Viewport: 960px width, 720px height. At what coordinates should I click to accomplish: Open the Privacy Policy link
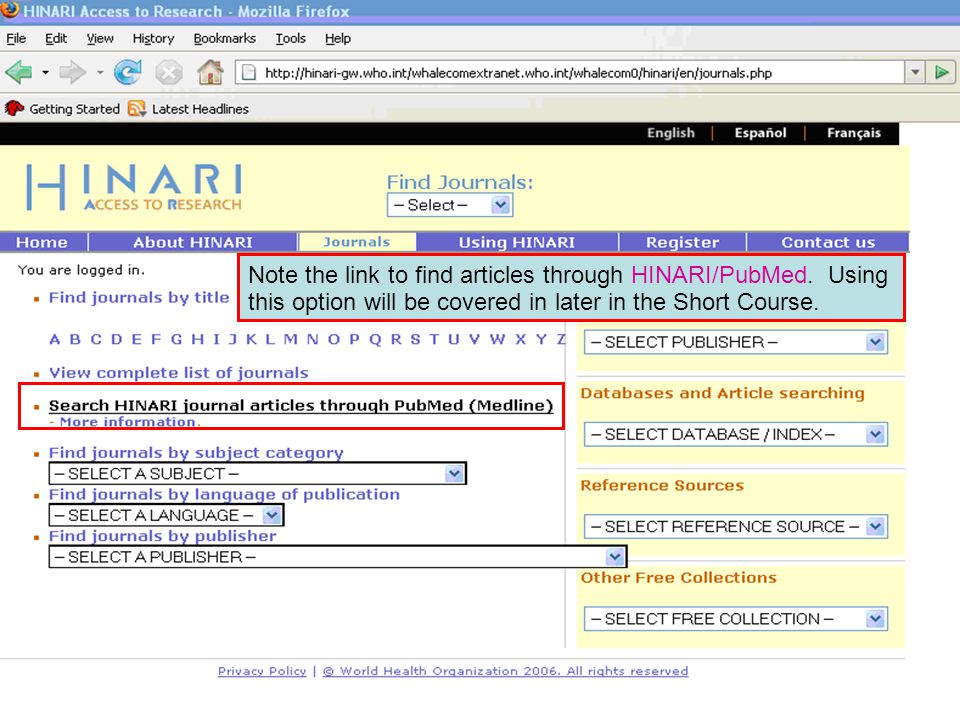pyautogui.click(x=262, y=671)
